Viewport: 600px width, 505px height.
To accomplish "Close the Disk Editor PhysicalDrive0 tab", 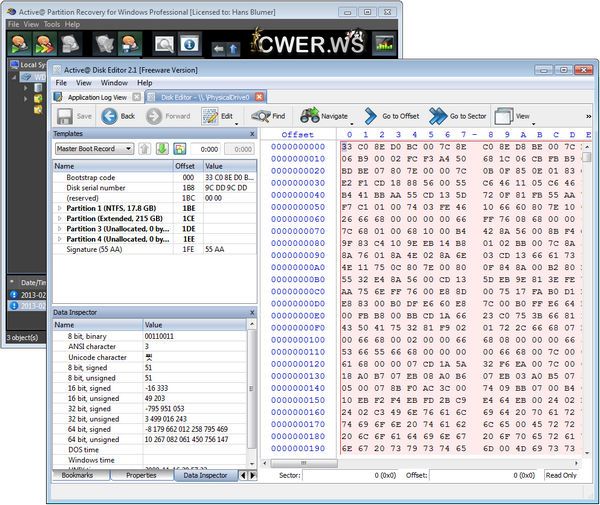I will [x=259, y=97].
